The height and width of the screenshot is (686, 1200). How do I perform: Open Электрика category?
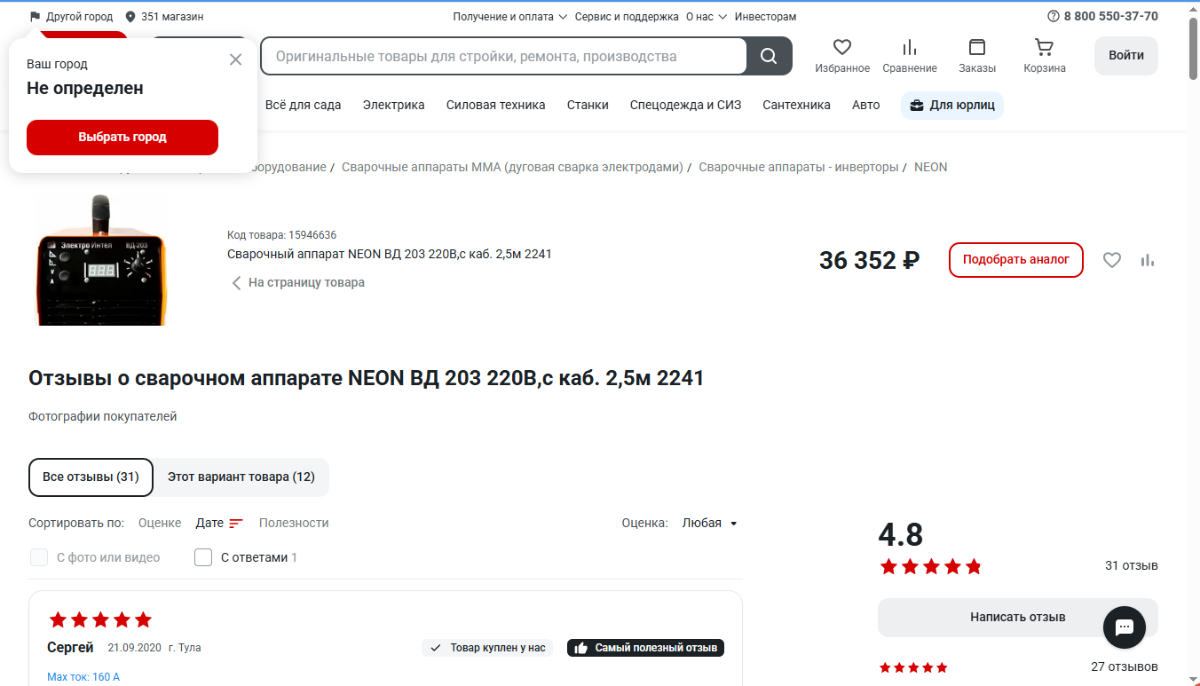click(x=393, y=105)
